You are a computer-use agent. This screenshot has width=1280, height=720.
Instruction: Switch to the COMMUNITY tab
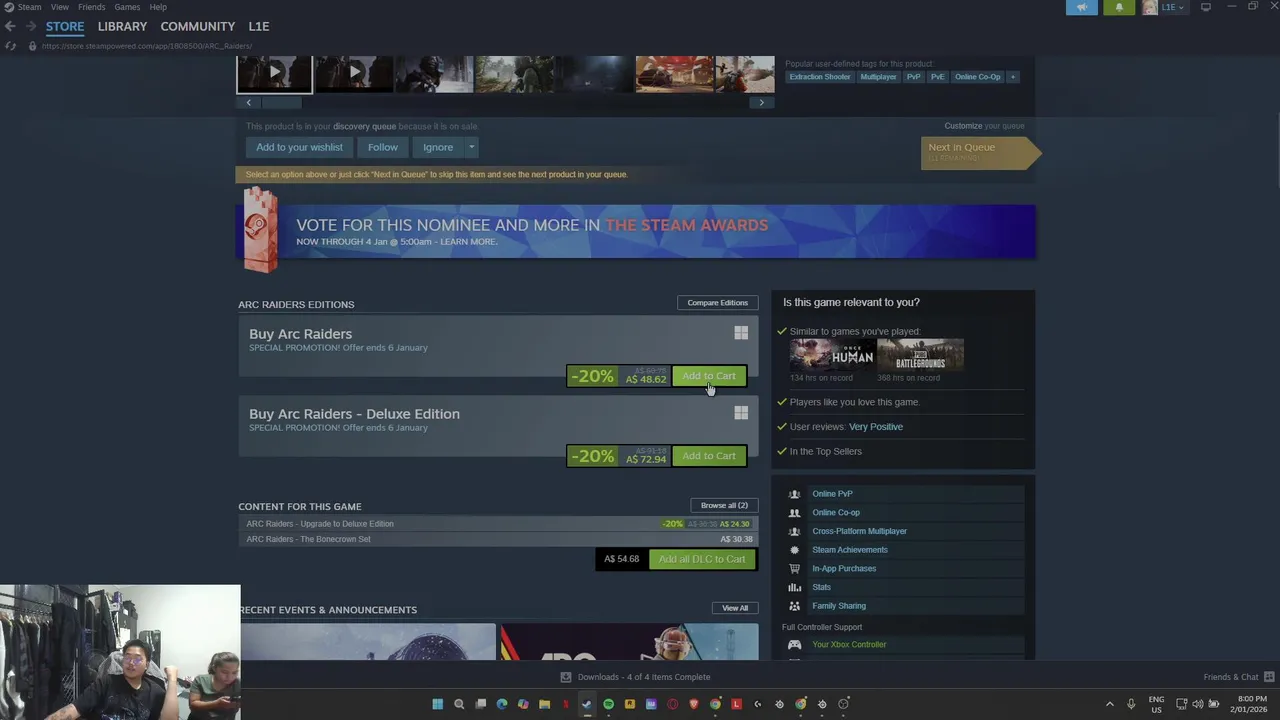(x=198, y=26)
